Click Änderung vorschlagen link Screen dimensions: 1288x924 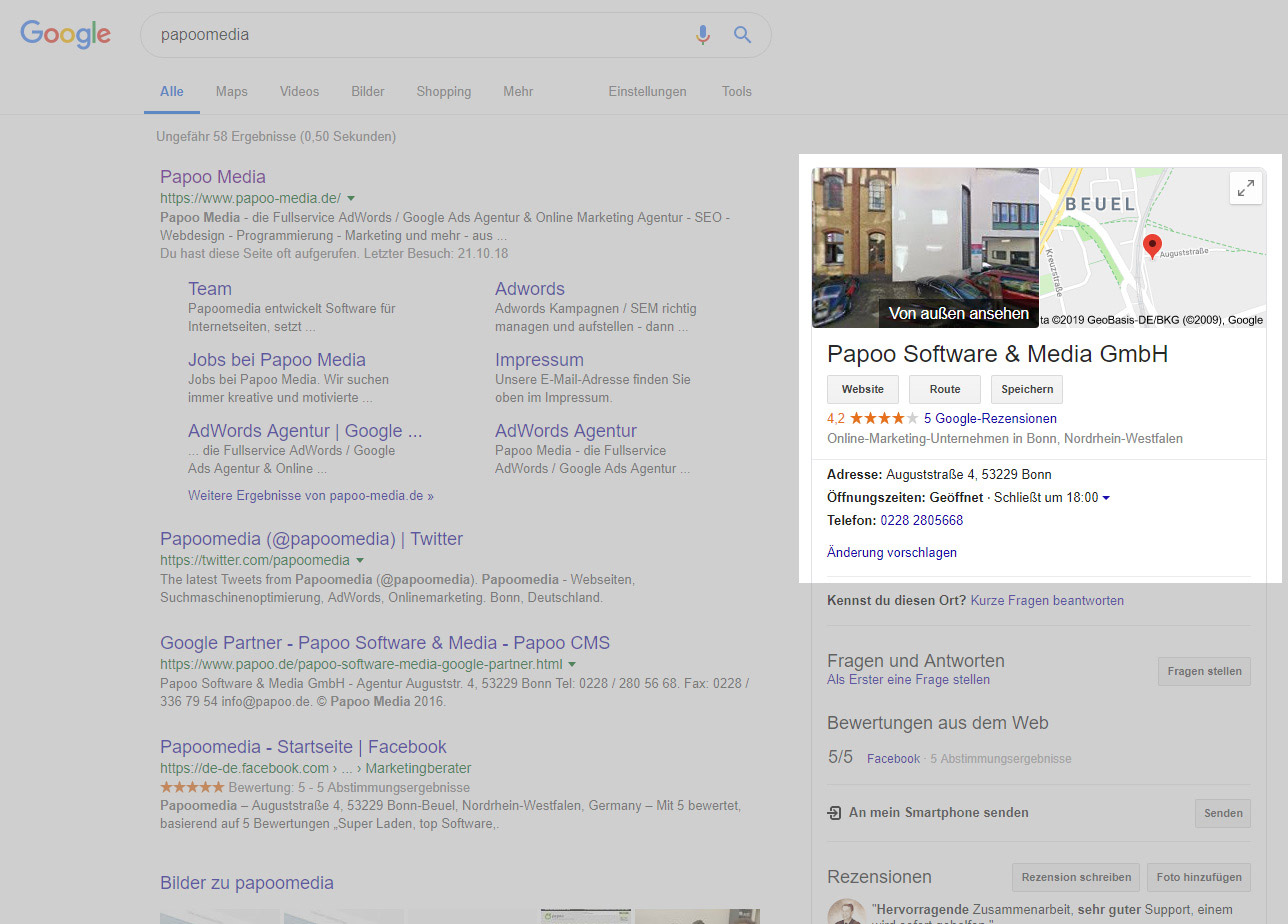(892, 552)
